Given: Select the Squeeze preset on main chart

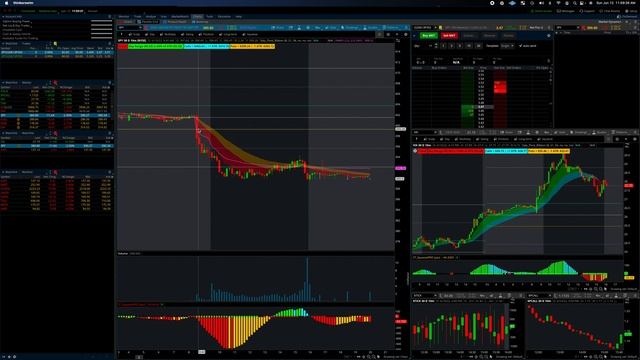Looking at the screenshot, I should tap(250, 35).
